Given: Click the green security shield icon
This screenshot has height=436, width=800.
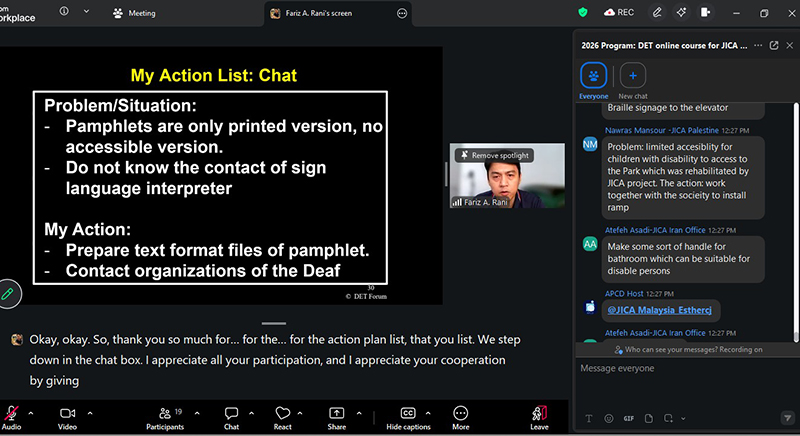Looking at the screenshot, I should (x=583, y=12).
